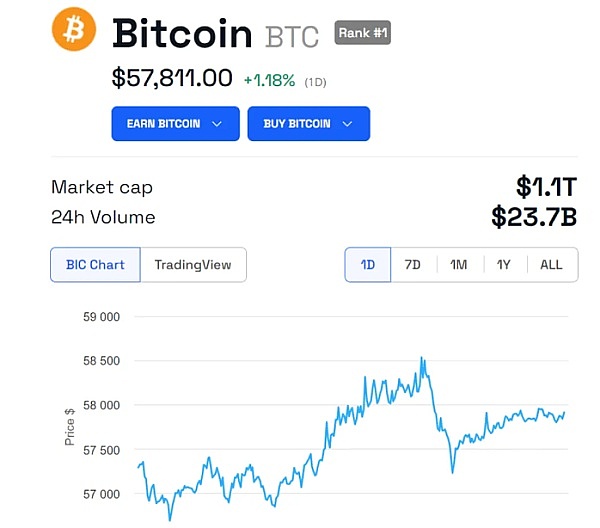The height and width of the screenshot is (528, 600).
Task: Switch to the BIC Chart tab
Action: point(95,265)
